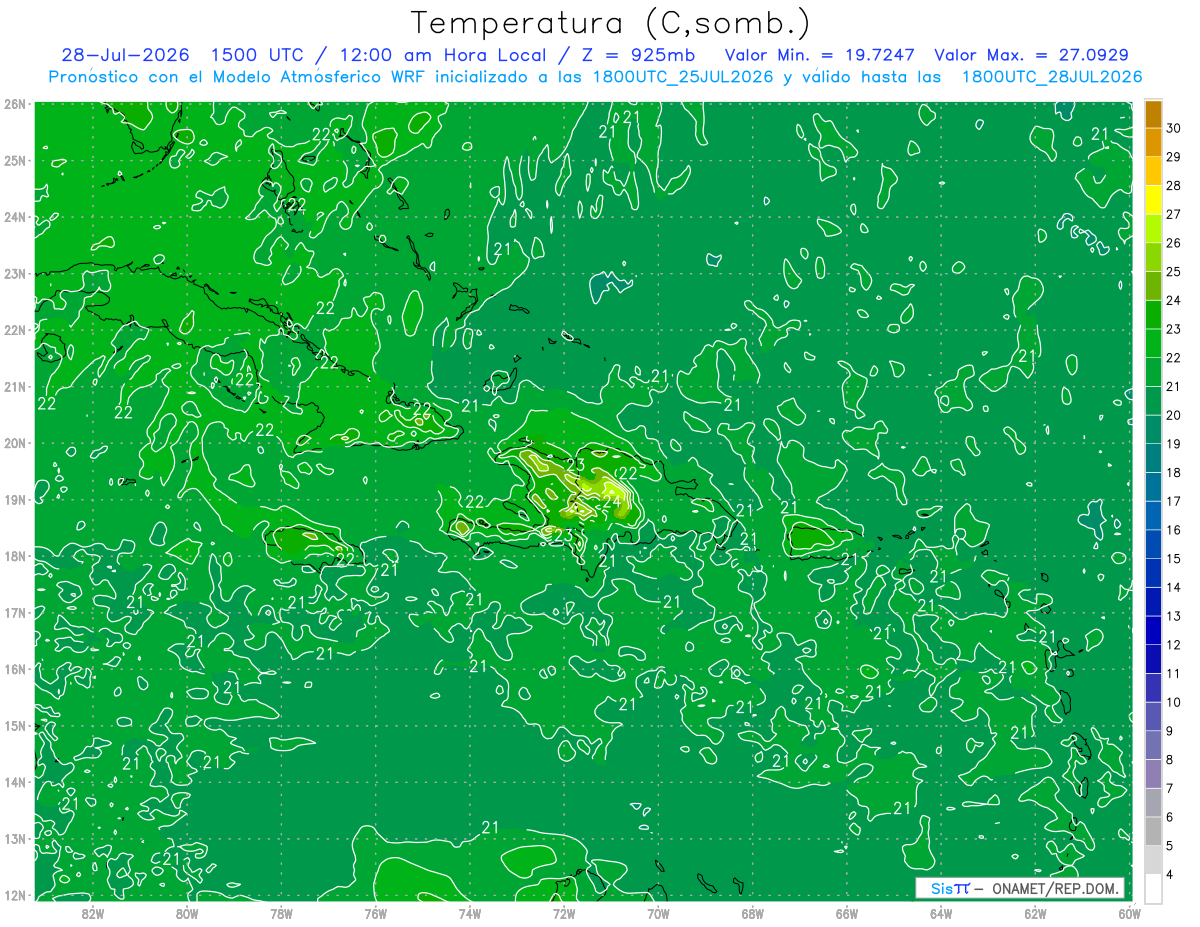Click the blue swatch between 15 and 16
Viewport: 1200px width, 927px height.
(x=1153, y=544)
